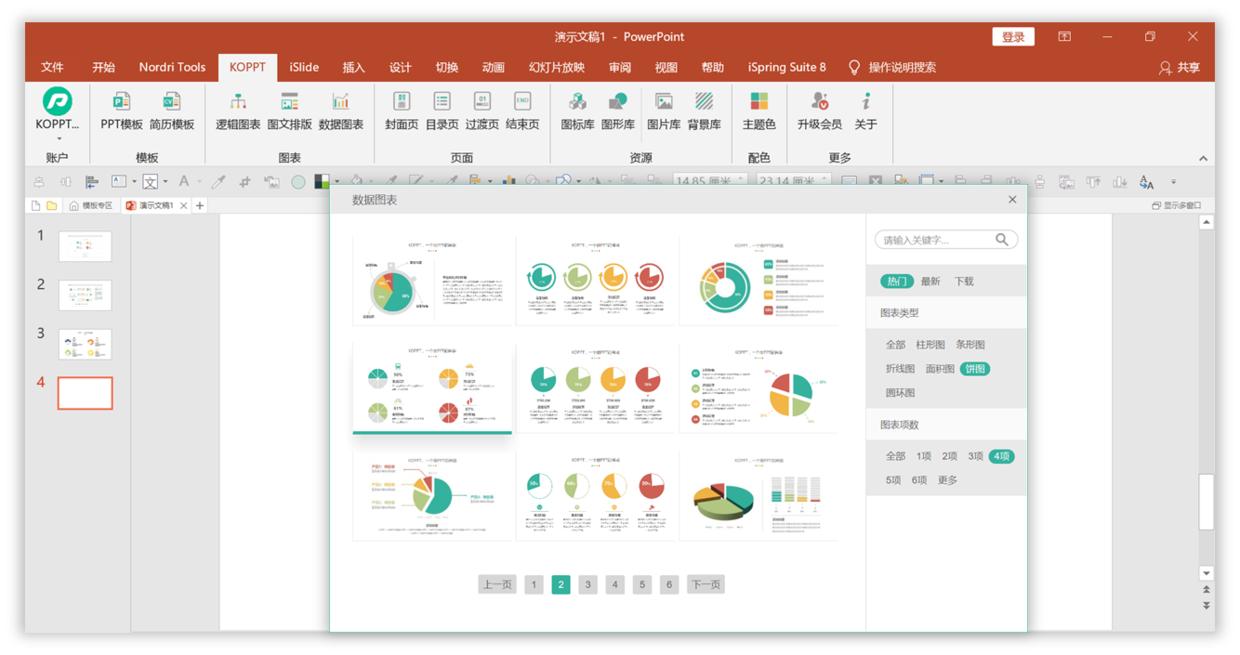Insert a 封面页 cover page
The width and height of the screenshot is (1240, 655).
pos(402,110)
